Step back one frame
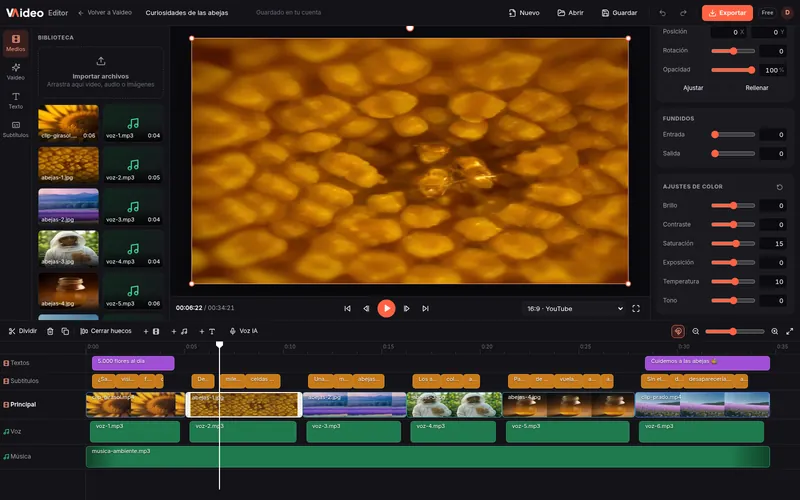800x500 pixels. 366,309
